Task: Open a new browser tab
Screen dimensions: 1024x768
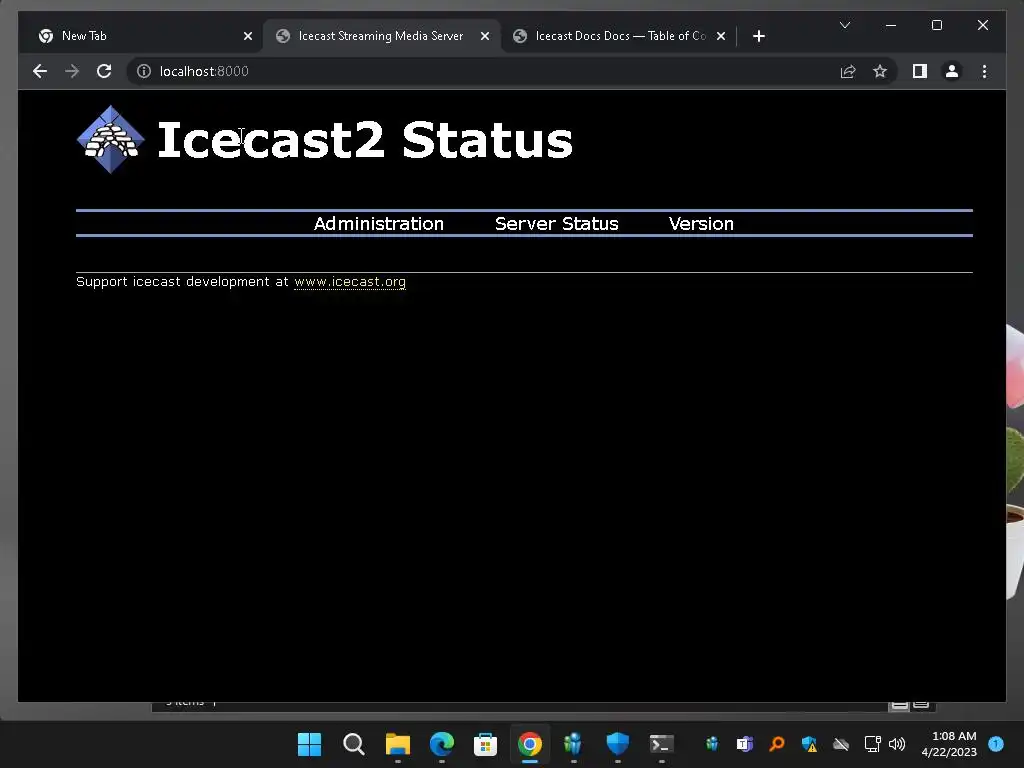Action: pos(758,36)
